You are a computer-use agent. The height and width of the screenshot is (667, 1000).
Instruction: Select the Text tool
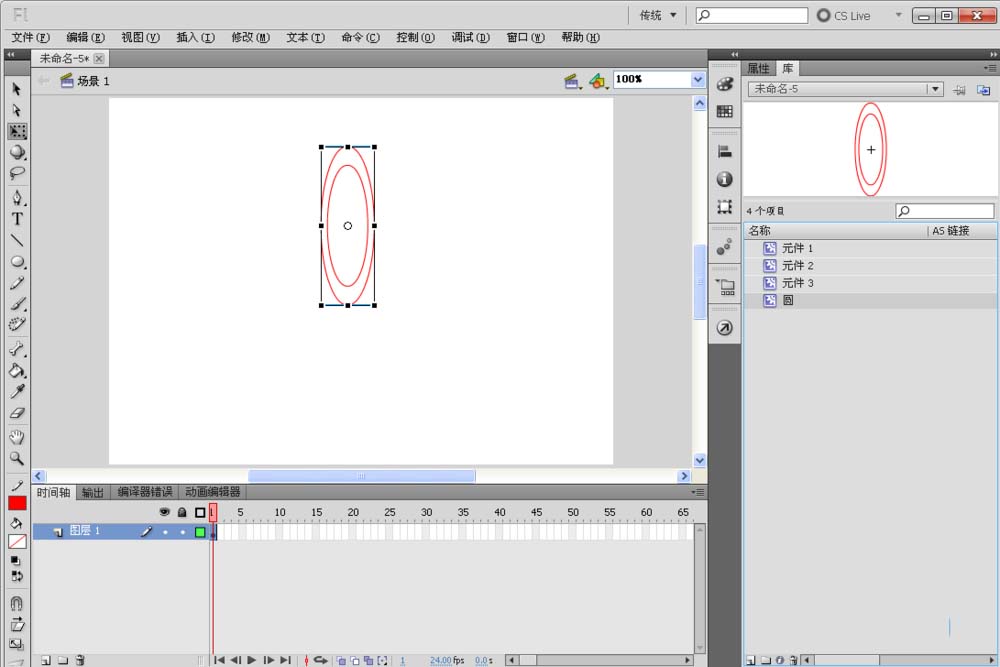pyautogui.click(x=17, y=219)
